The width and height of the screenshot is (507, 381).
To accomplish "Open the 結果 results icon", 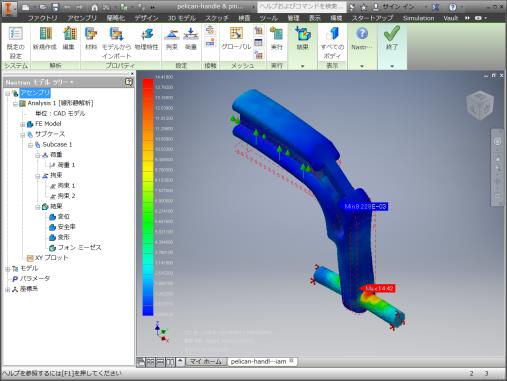I will coord(303,34).
